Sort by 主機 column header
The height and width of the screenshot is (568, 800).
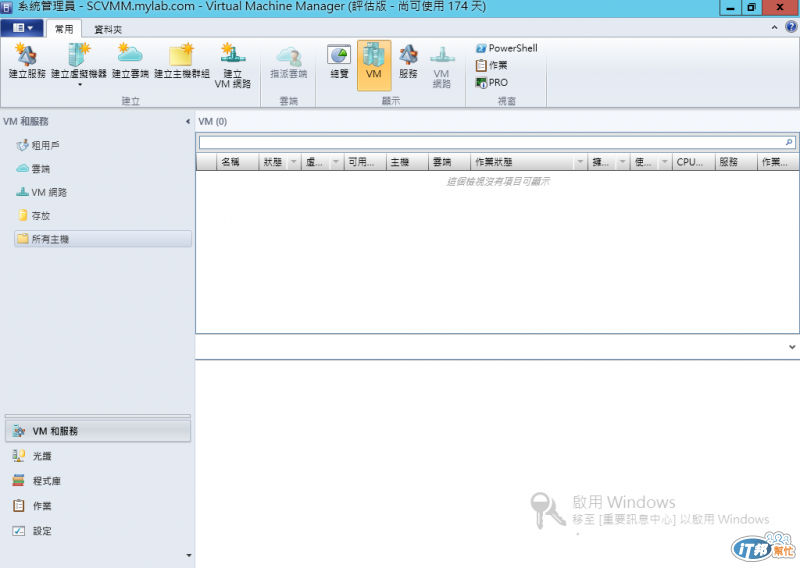tap(407, 162)
